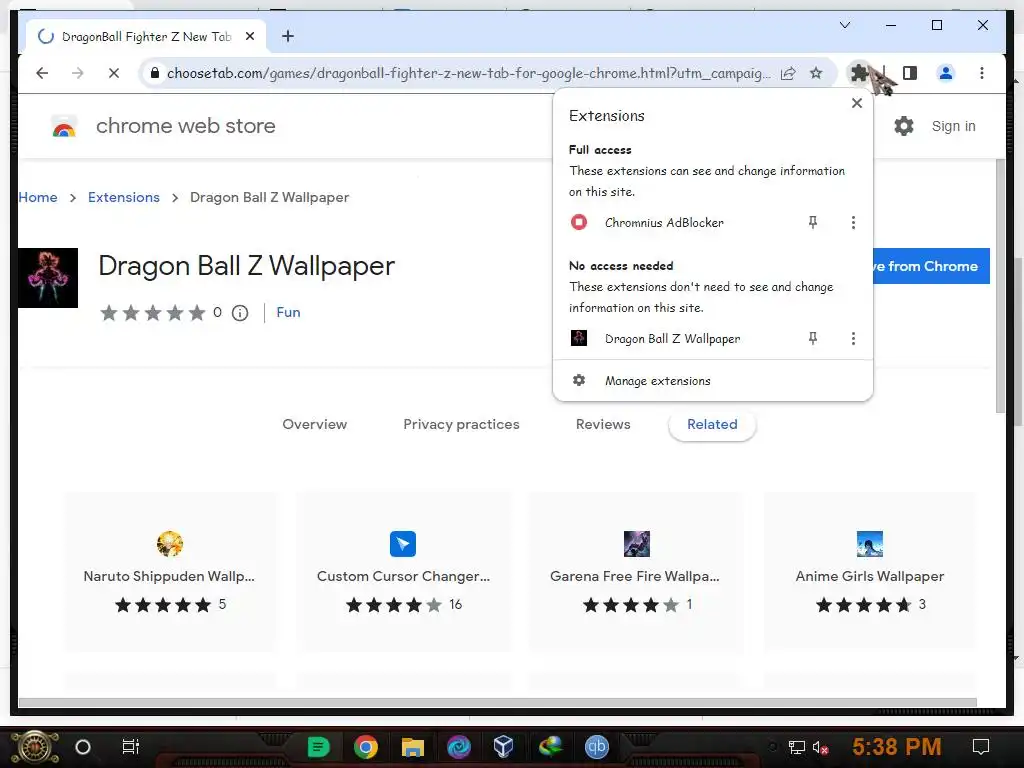This screenshot has width=1024, height=768.
Task: Click the browser forward arrow
Action: pos(78,72)
